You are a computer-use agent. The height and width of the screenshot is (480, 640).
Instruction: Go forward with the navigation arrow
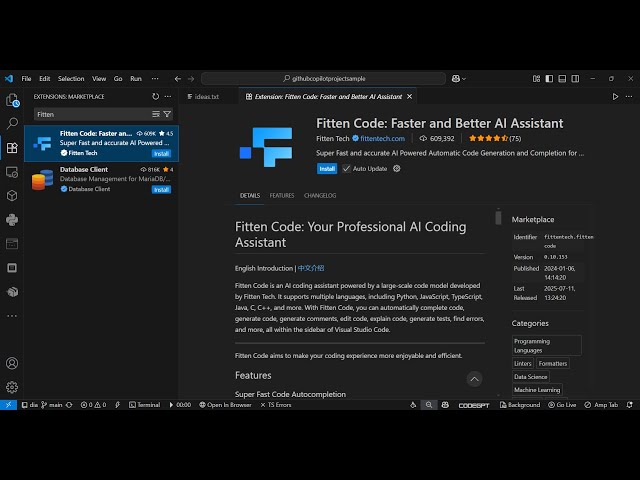coord(191,79)
